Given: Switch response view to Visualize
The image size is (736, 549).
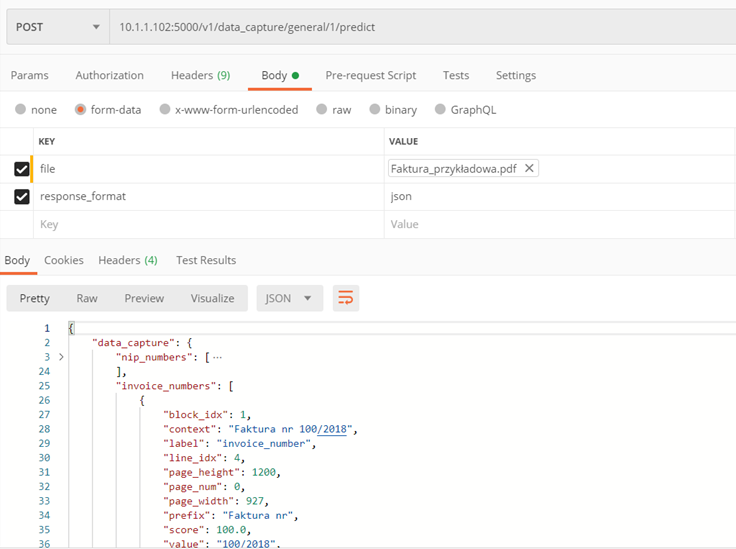Looking at the screenshot, I should [212, 298].
